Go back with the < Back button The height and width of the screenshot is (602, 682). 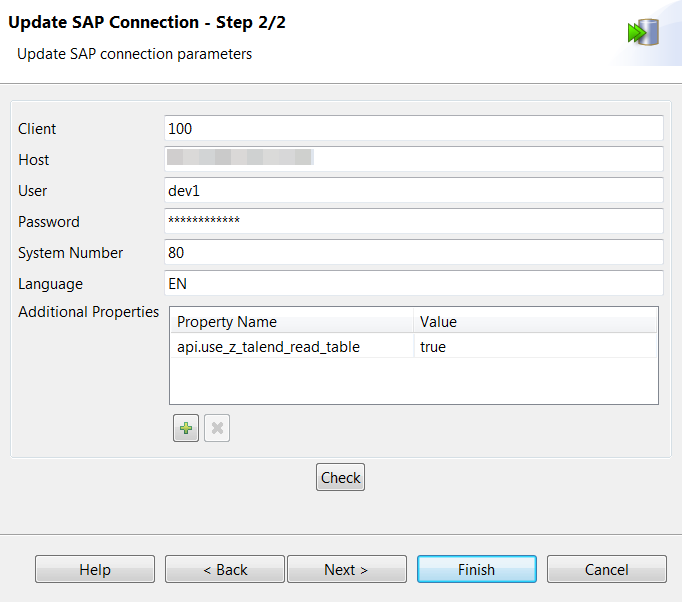225,569
